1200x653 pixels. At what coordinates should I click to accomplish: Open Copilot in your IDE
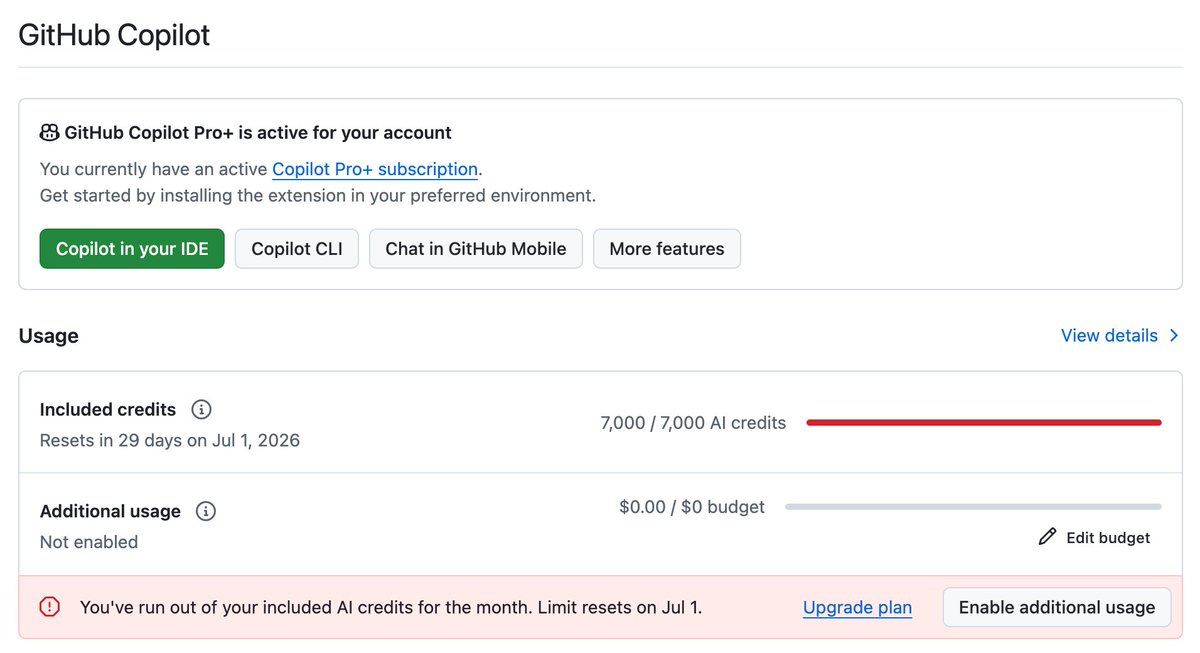[132, 249]
